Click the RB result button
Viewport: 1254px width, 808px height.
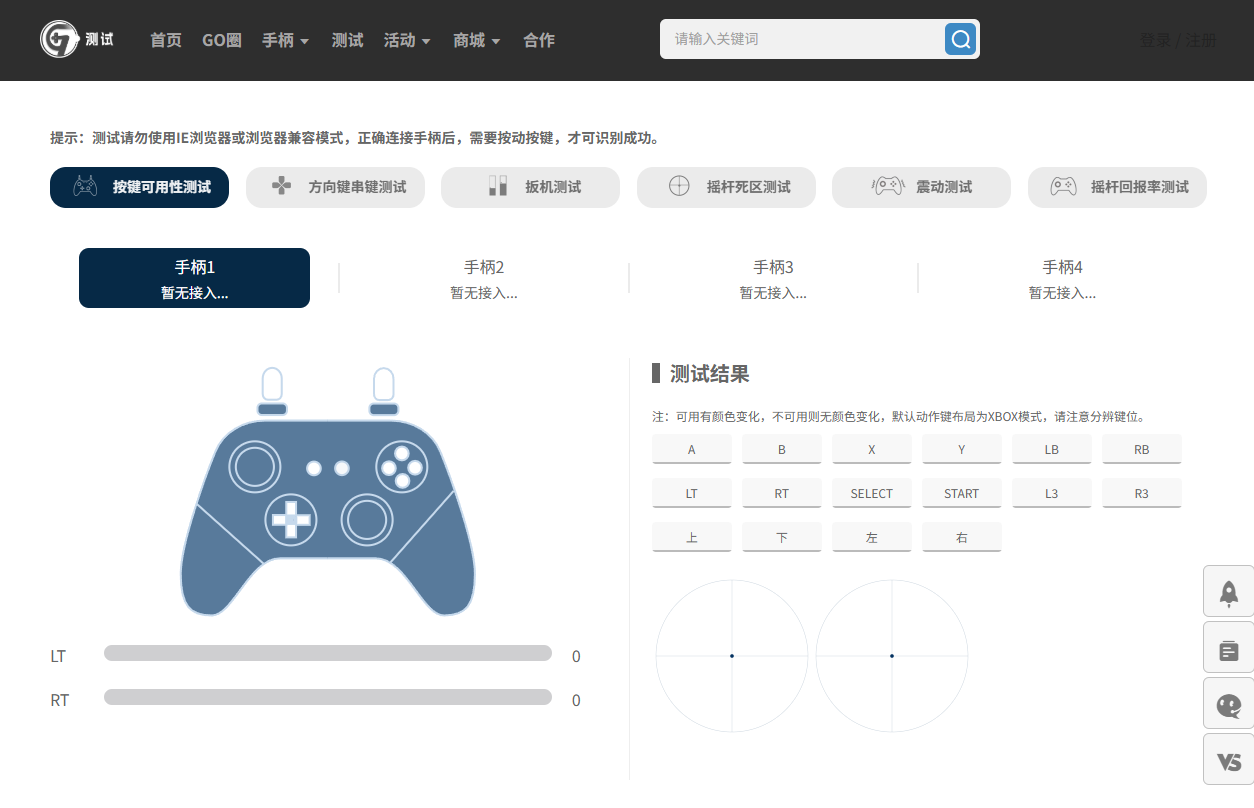pos(1142,449)
